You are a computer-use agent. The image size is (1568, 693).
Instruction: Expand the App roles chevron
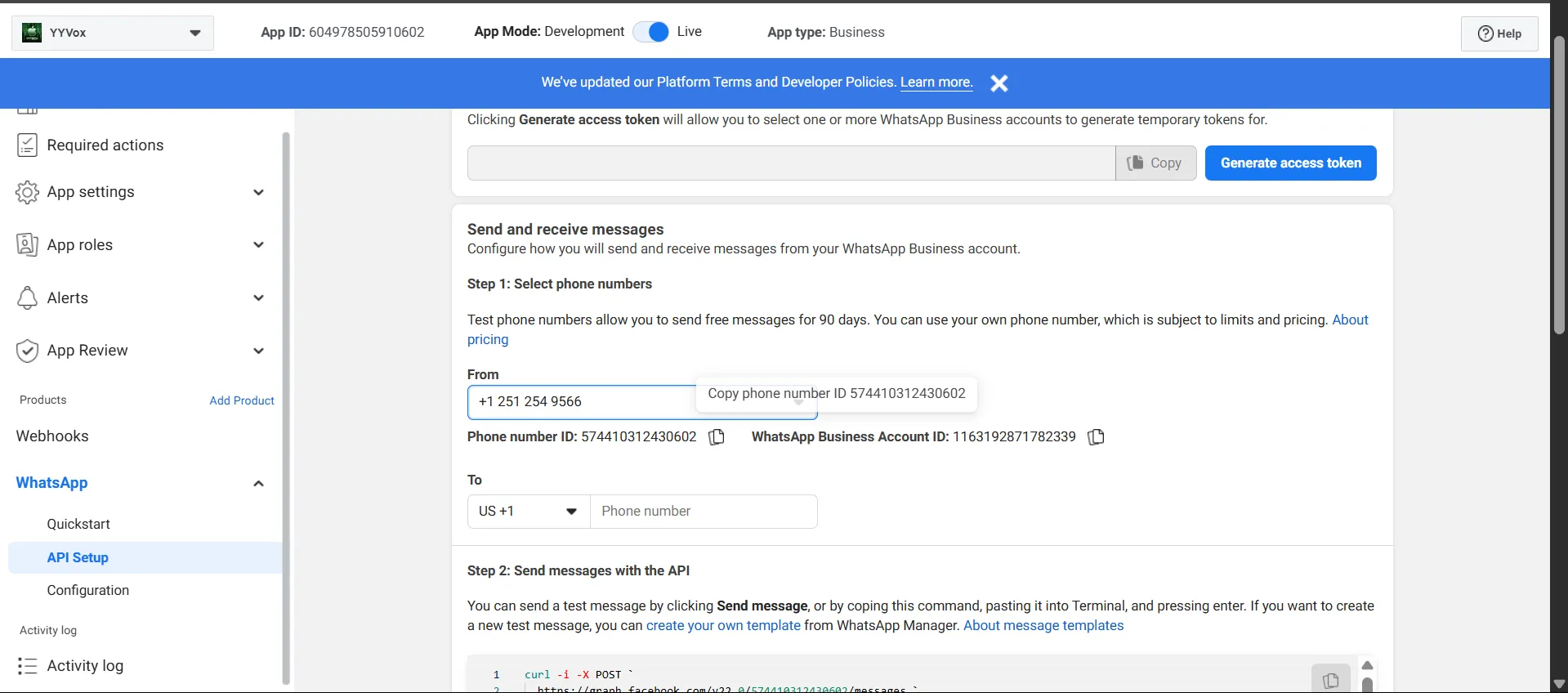click(258, 245)
